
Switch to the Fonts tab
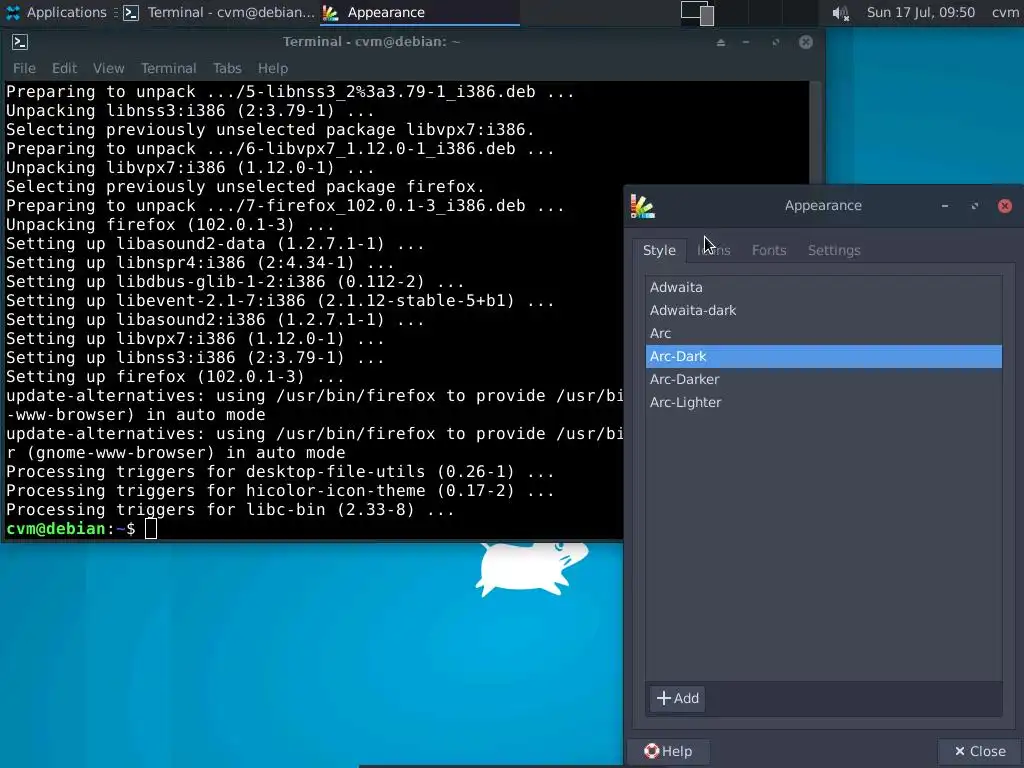[x=769, y=250]
